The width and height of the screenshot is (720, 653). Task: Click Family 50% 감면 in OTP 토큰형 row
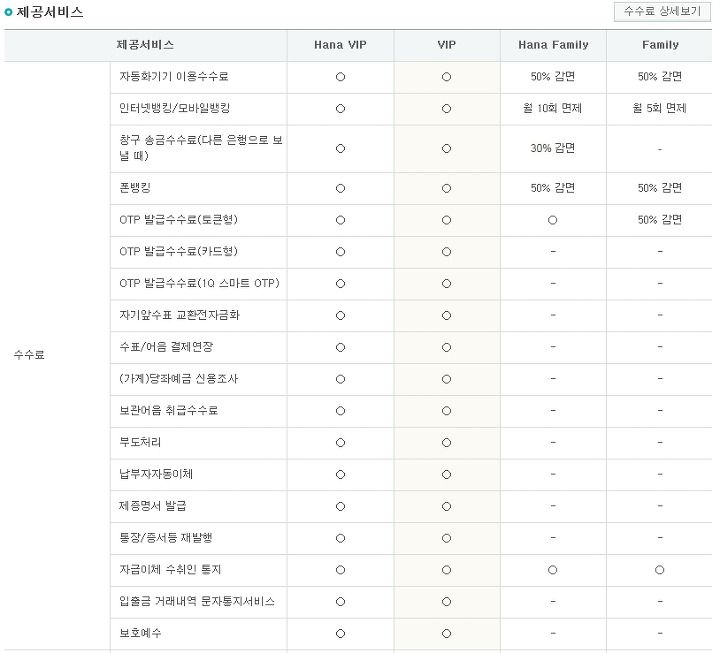[659, 220]
